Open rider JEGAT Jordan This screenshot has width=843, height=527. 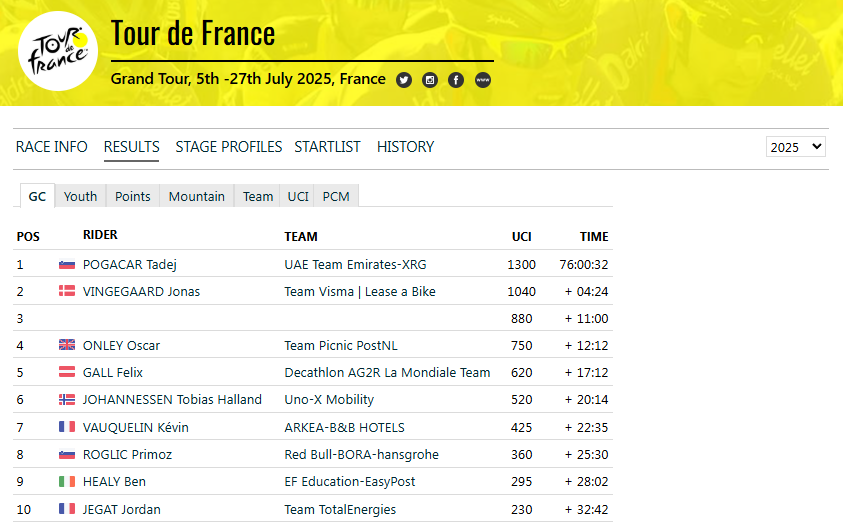[x=122, y=509]
